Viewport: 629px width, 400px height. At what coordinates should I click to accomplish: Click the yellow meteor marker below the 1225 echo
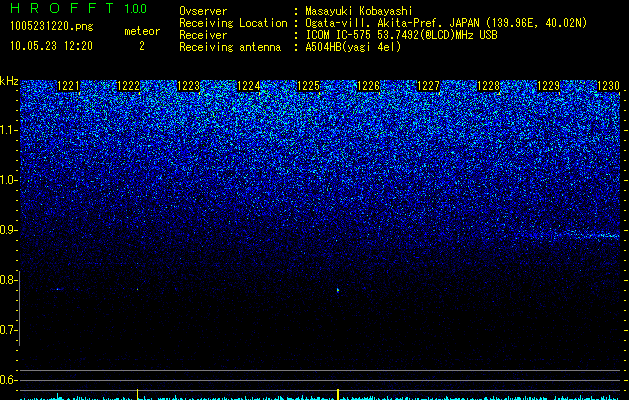tap(338, 394)
